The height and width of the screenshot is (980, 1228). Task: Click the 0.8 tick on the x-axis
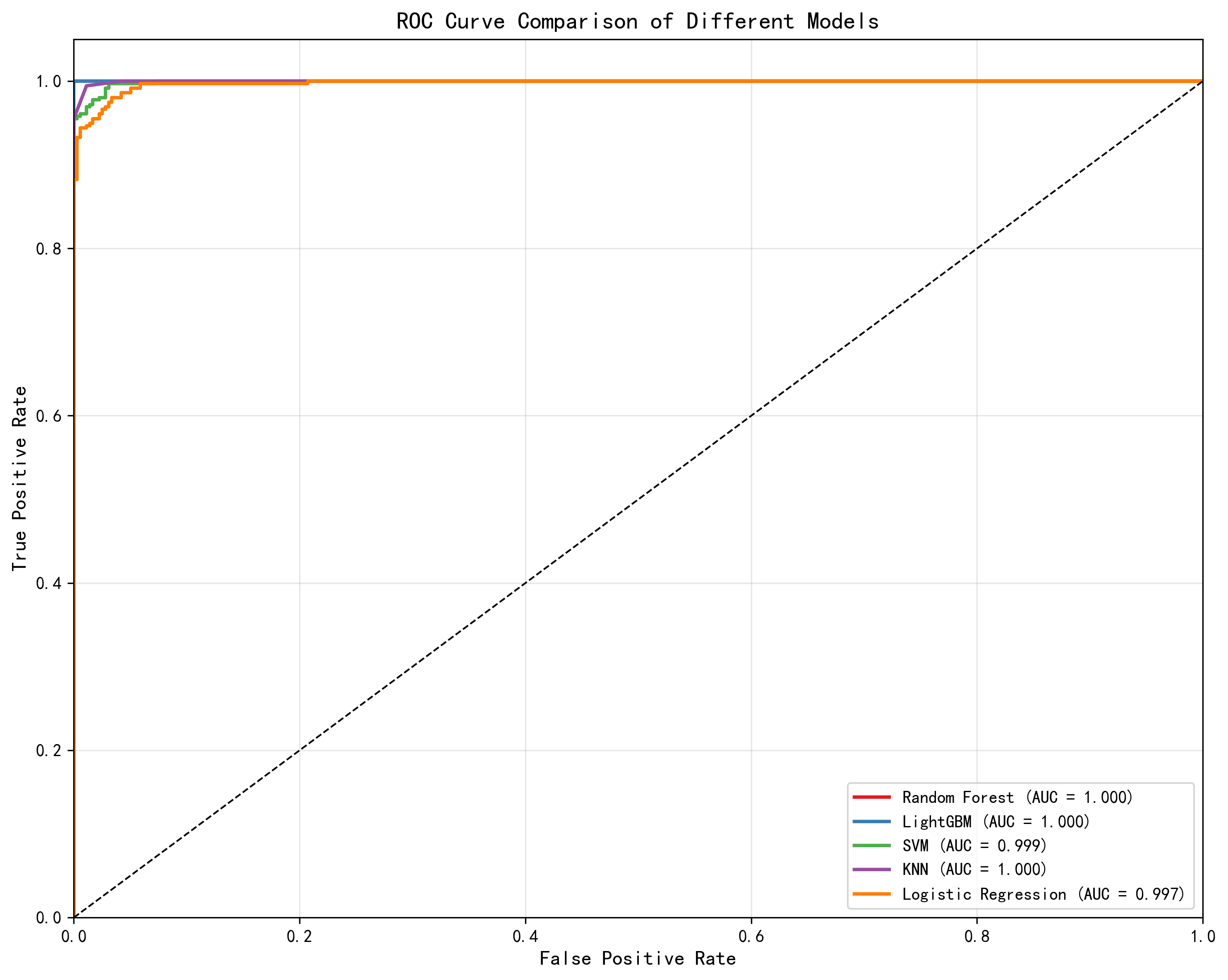(977, 937)
